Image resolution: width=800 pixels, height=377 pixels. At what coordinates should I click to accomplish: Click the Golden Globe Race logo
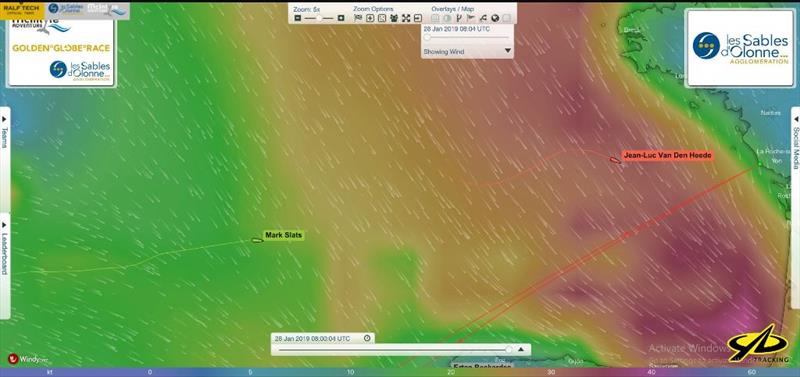tap(61, 48)
